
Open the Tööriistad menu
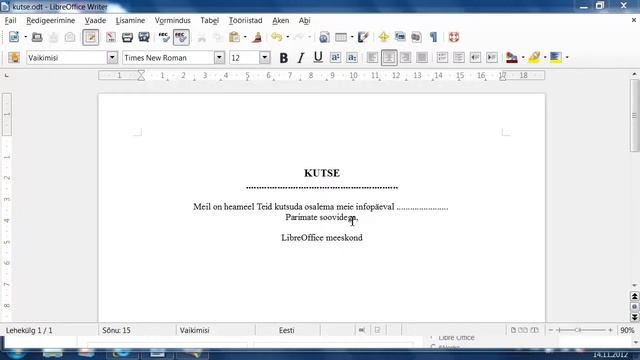click(x=245, y=20)
